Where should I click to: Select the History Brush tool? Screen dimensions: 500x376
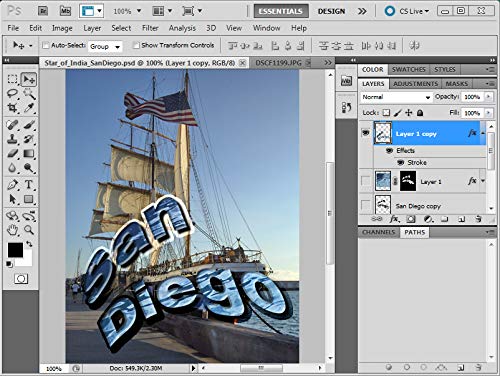(x=29, y=139)
